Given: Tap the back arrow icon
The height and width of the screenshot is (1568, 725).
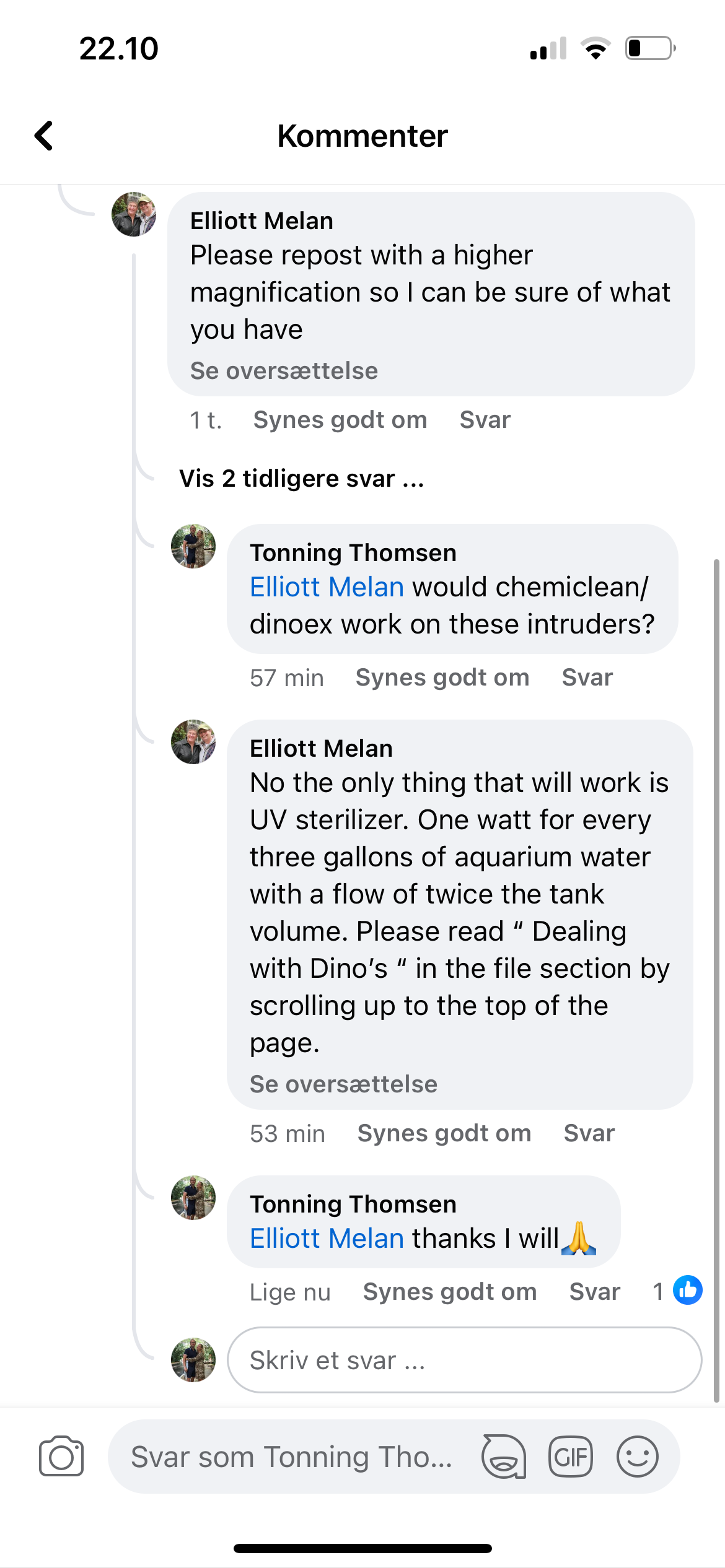Looking at the screenshot, I should (x=44, y=136).
